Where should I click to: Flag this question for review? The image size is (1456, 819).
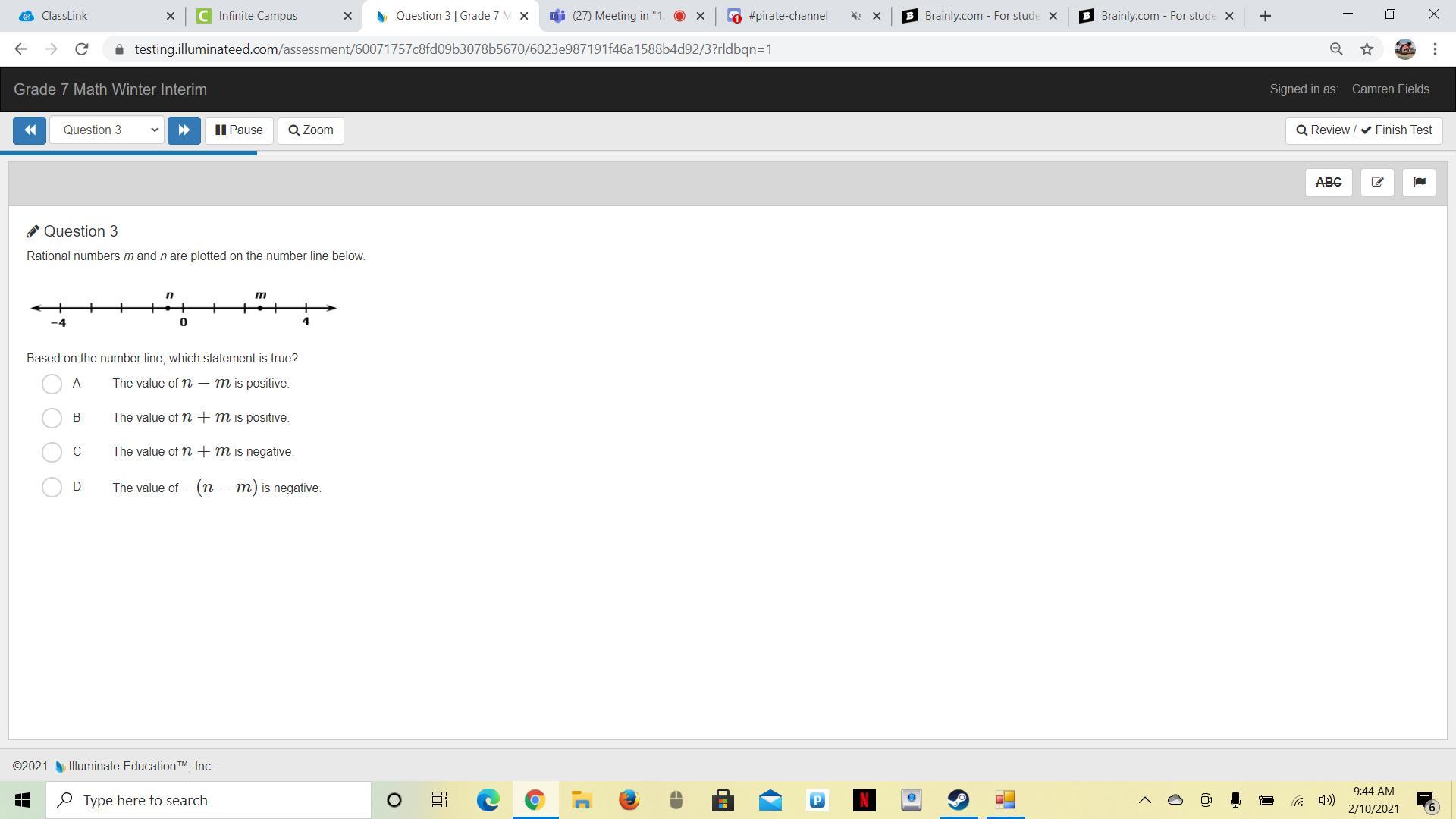pyautogui.click(x=1419, y=183)
